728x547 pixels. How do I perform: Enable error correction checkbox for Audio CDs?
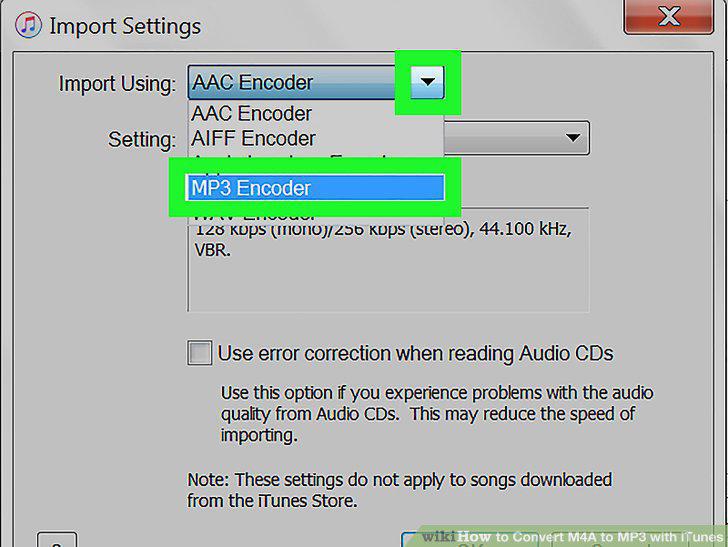pos(200,352)
